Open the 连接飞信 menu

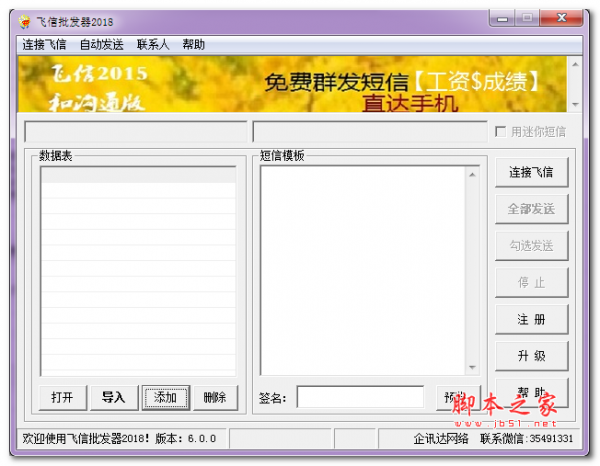click(x=44, y=45)
